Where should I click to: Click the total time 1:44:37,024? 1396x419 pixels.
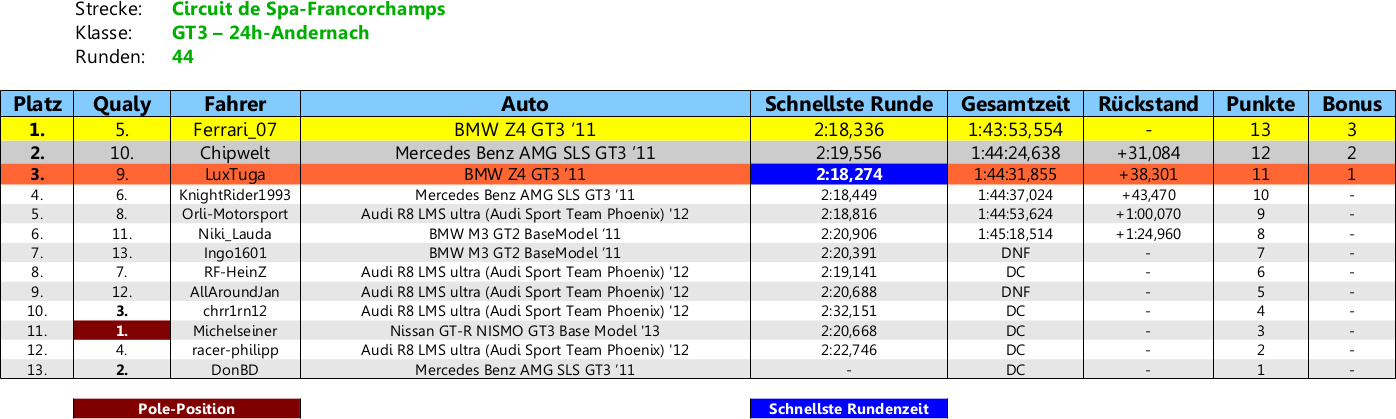[1016, 195]
